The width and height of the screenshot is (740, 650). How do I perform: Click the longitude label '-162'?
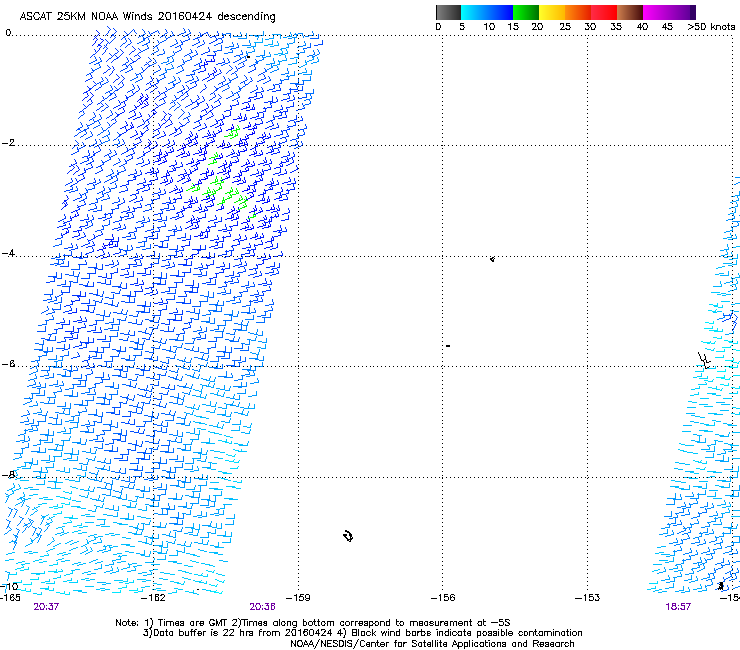(x=153, y=598)
